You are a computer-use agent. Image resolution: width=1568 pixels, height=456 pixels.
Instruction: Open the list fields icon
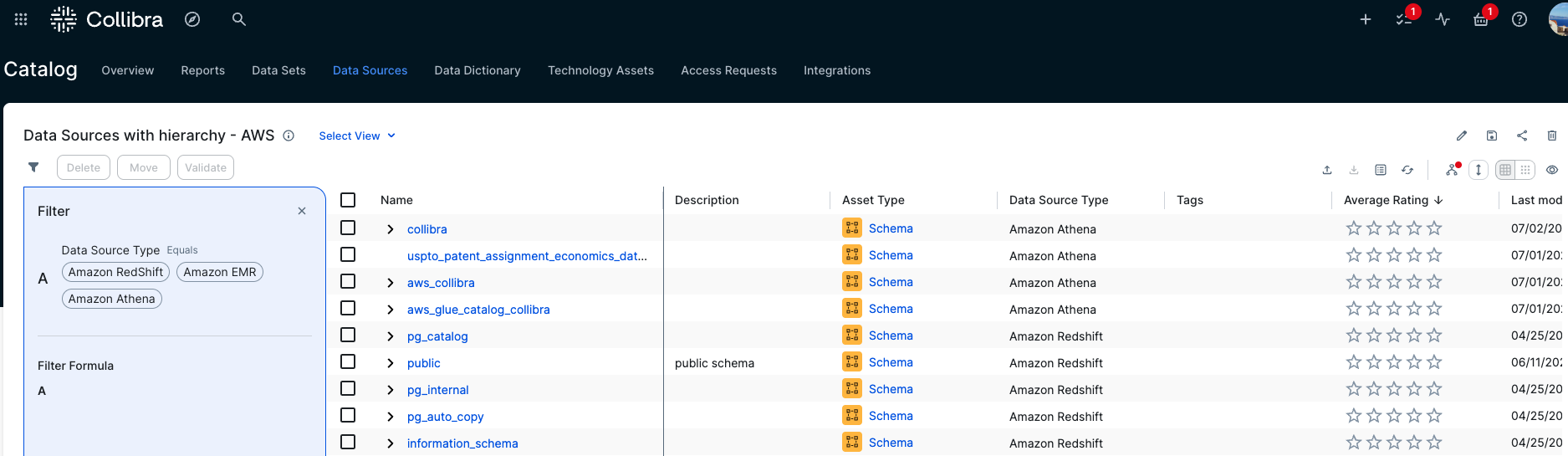coord(1381,170)
